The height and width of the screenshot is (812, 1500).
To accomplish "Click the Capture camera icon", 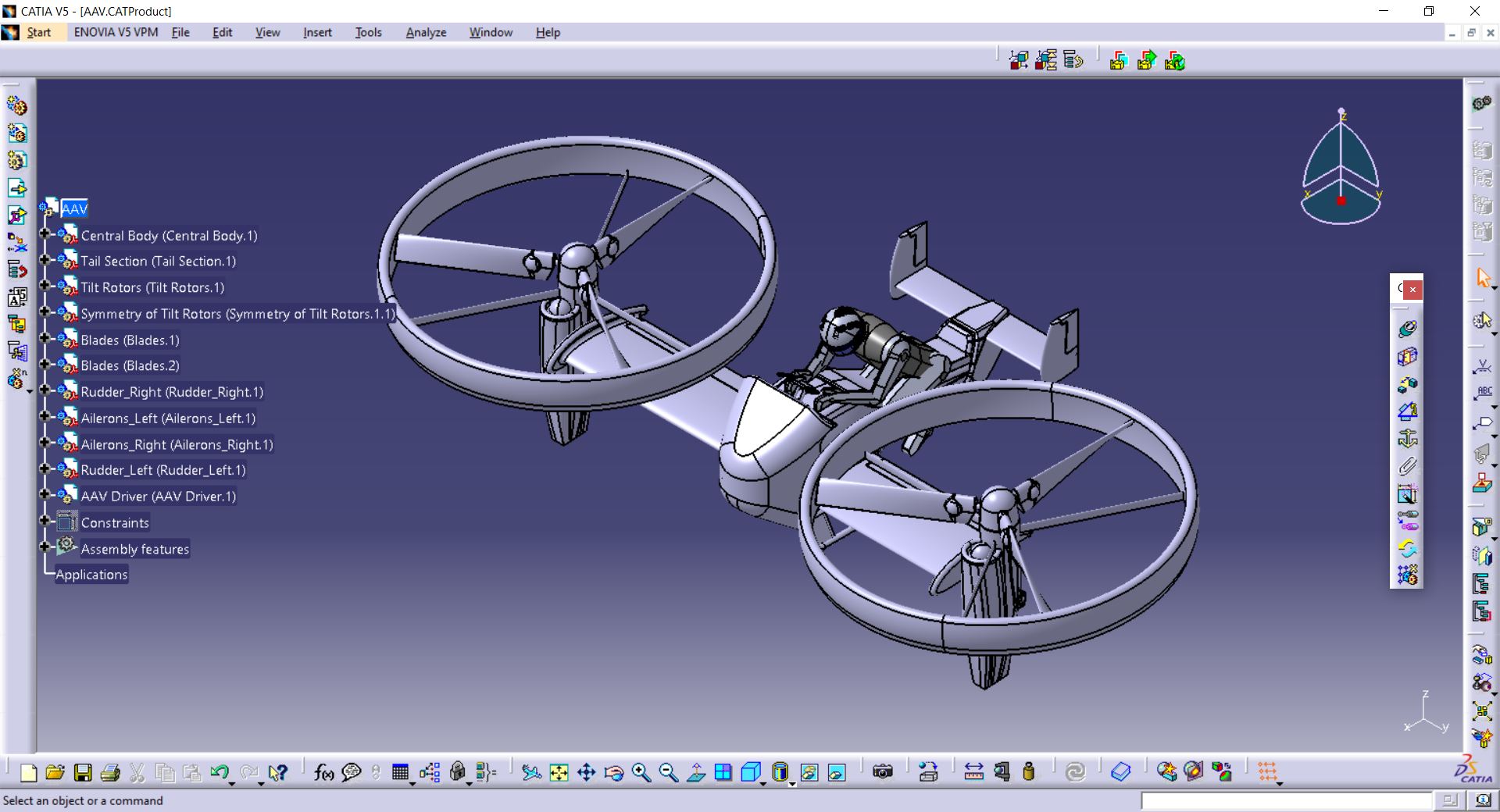I will [883, 772].
